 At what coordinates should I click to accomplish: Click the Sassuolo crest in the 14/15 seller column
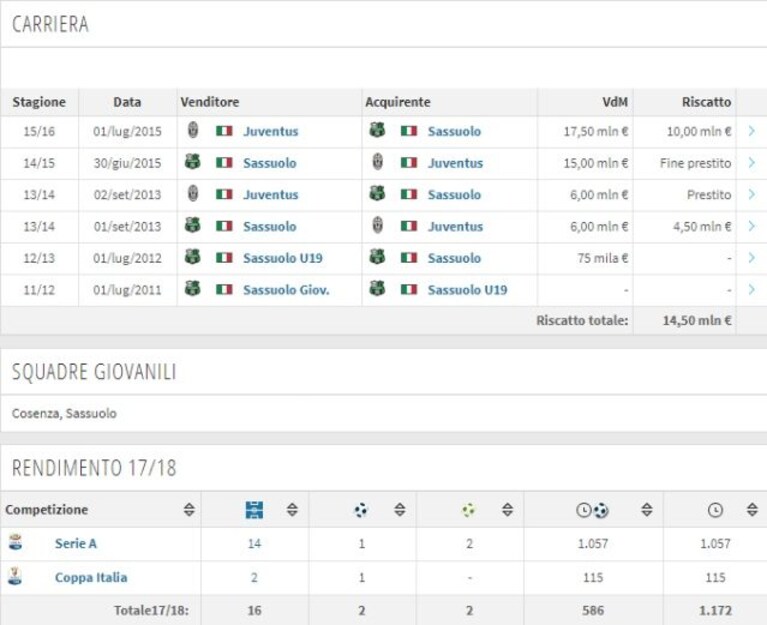coord(192,162)
